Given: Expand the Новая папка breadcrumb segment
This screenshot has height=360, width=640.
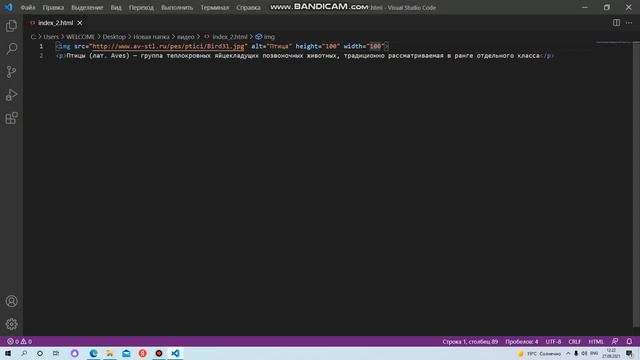Looking at the screenshot, I should [x=151, y=37].
